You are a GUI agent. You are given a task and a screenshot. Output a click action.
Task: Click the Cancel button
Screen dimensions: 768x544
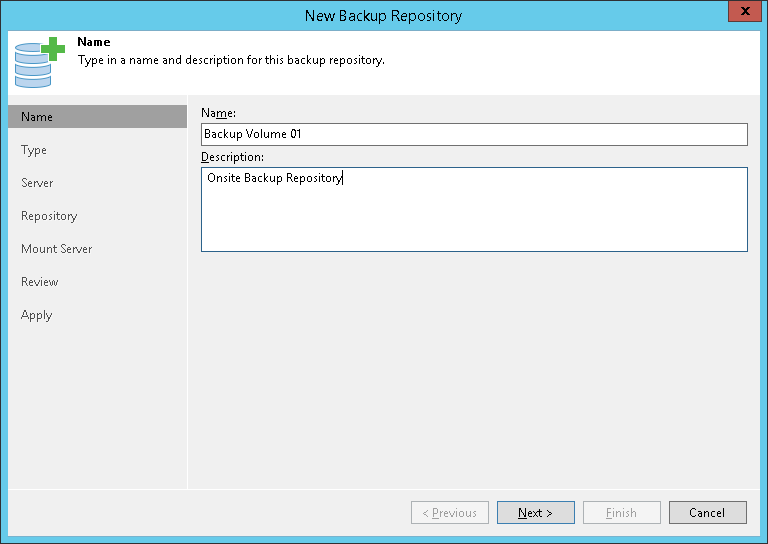707,513
